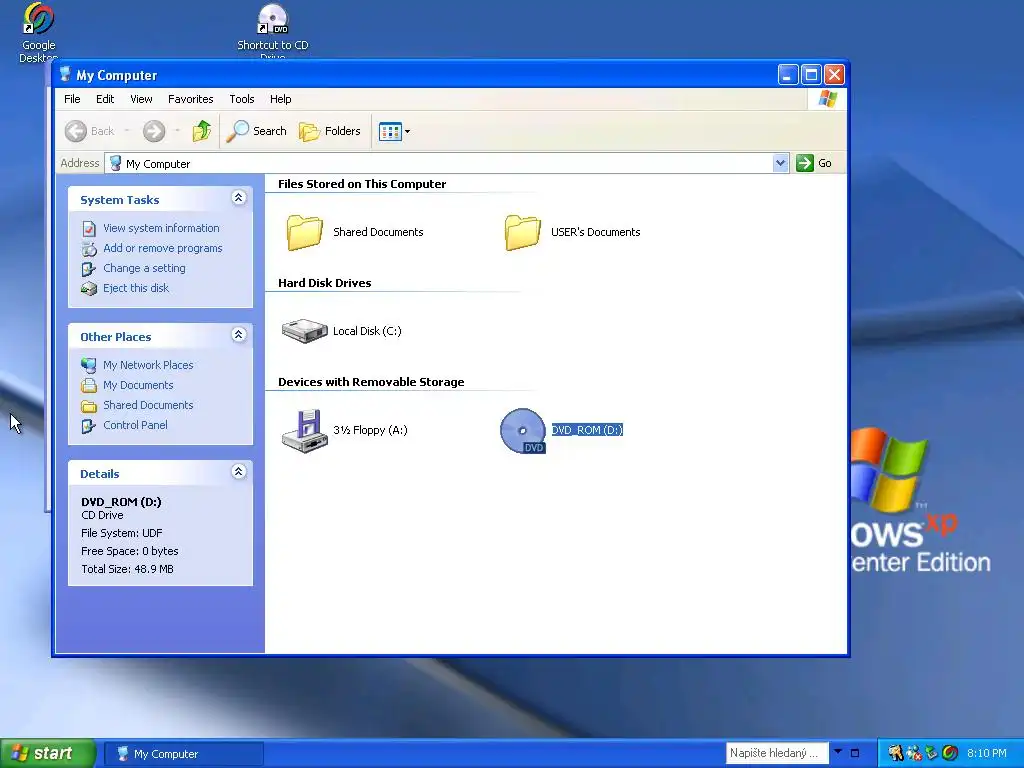Image resolution: width=1024 pixels, height=768 pixels.
Task: Open the Views dropdown button
Action: click(x=394, y=131)
